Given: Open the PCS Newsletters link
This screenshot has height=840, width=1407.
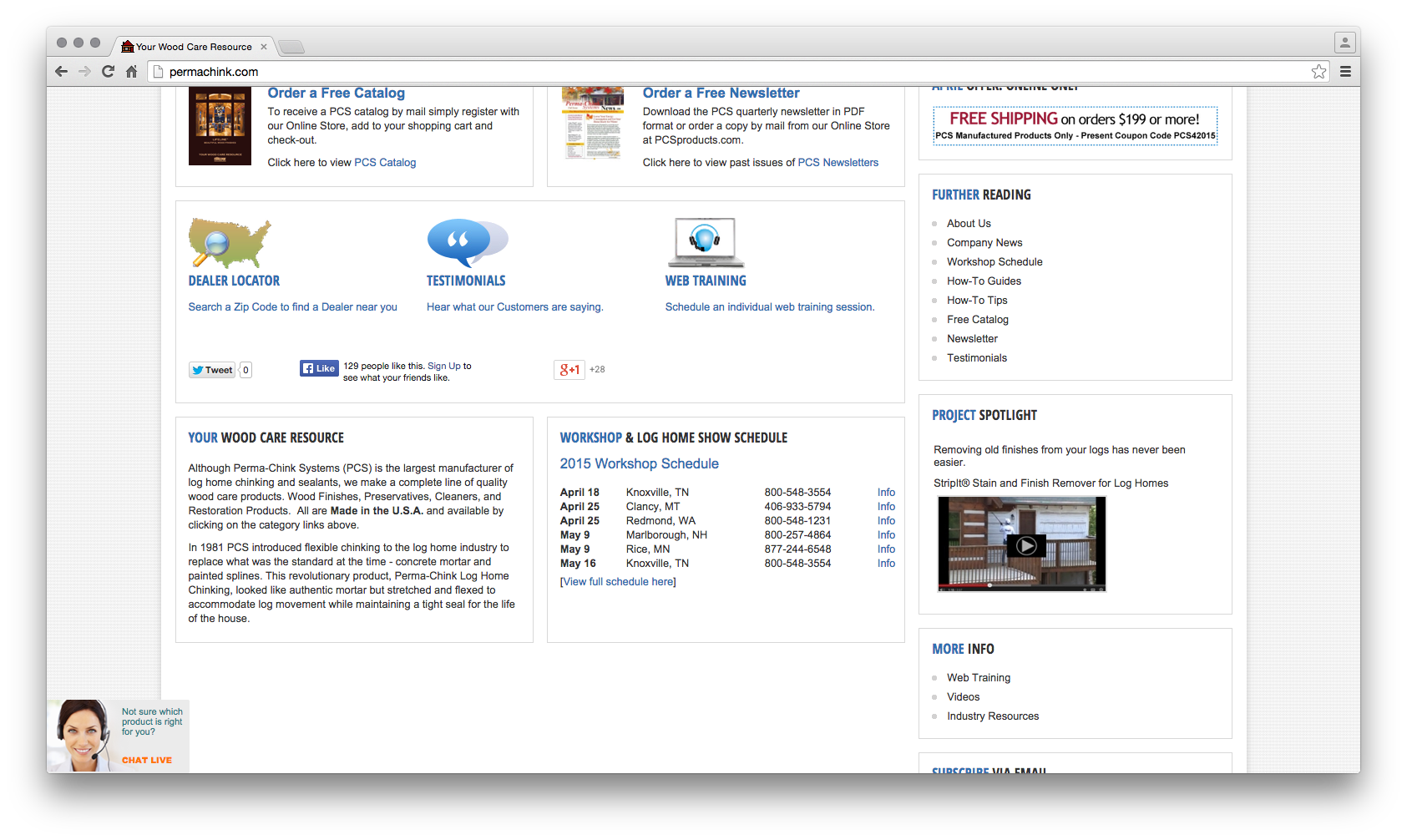Looking at the screenshot, I should coord(838,163).
